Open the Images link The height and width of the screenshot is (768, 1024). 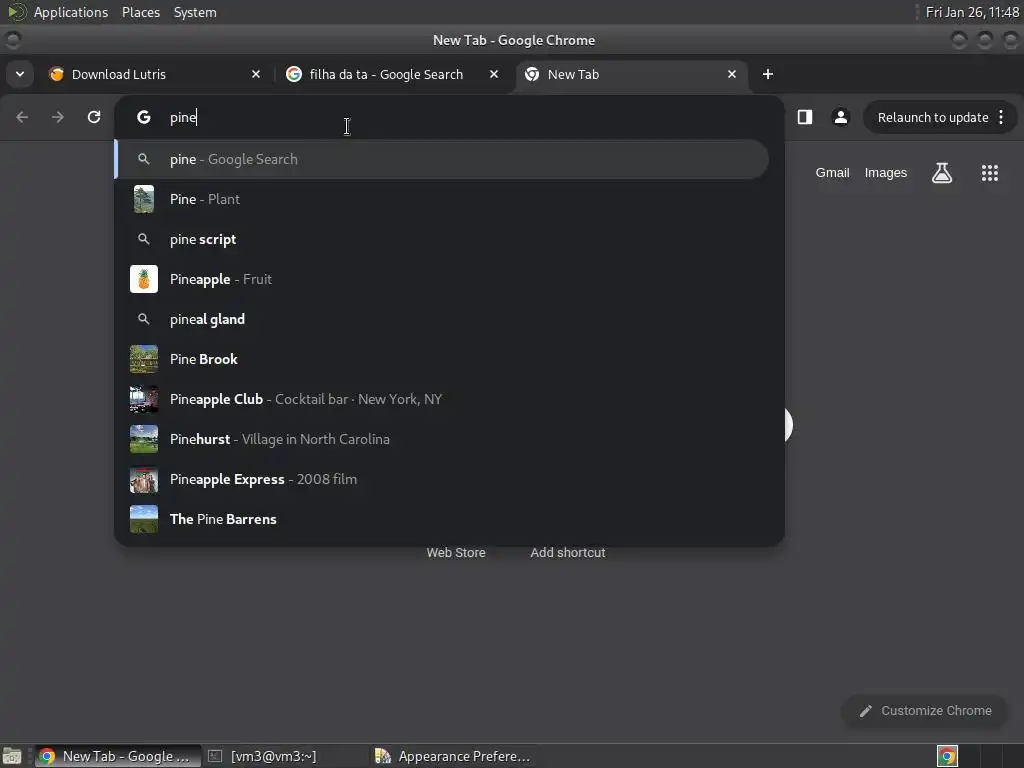886,173
